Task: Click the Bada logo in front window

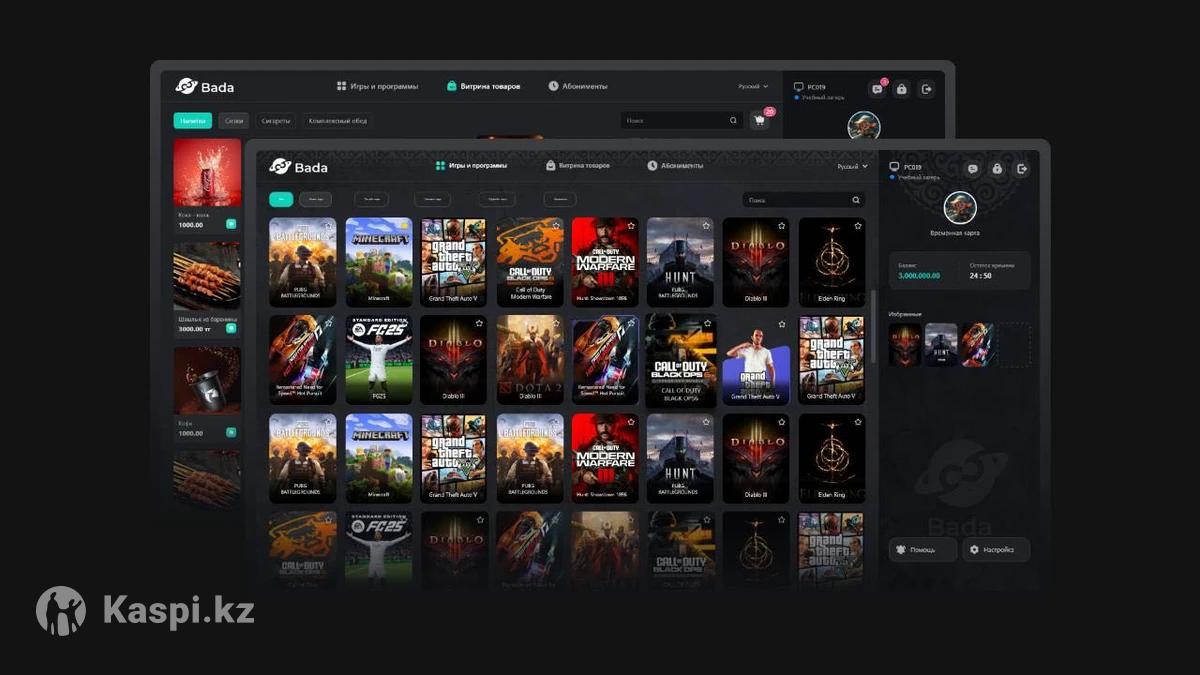Action: [298, 166]
